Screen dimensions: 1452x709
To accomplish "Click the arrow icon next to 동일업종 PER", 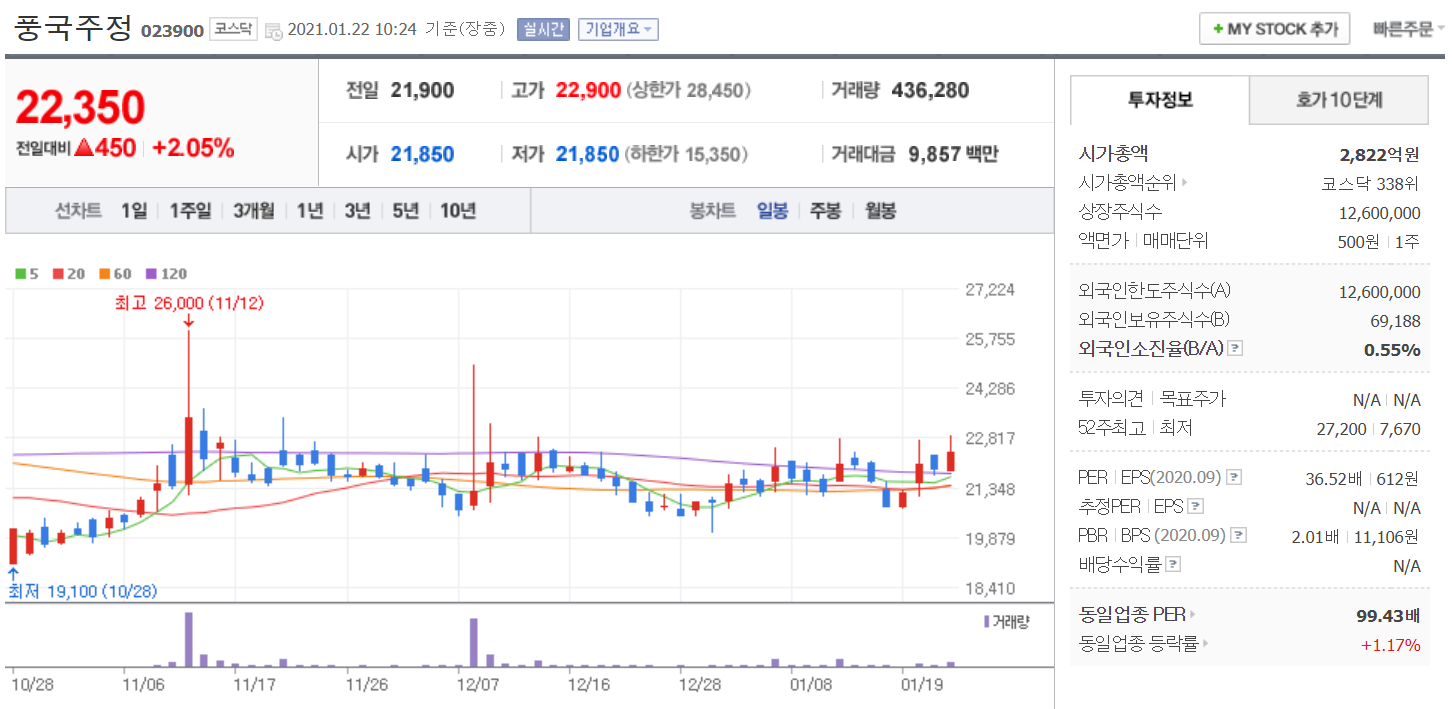I will [1193, 615].
